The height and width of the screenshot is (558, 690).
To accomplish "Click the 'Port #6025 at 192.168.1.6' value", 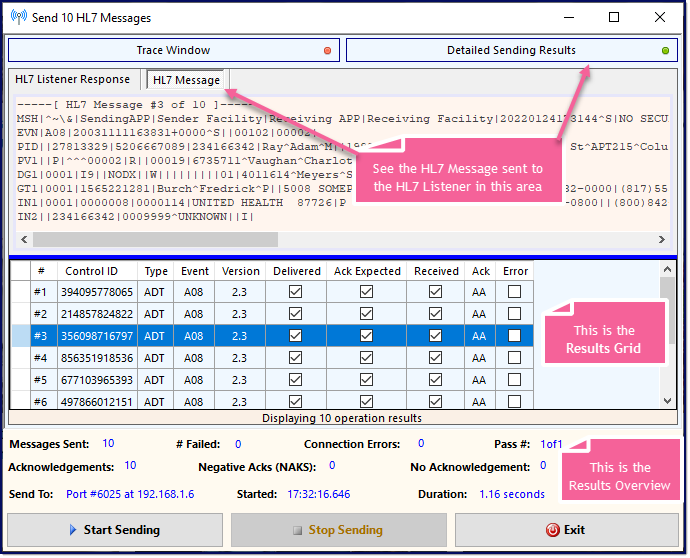I will (130, 494).
